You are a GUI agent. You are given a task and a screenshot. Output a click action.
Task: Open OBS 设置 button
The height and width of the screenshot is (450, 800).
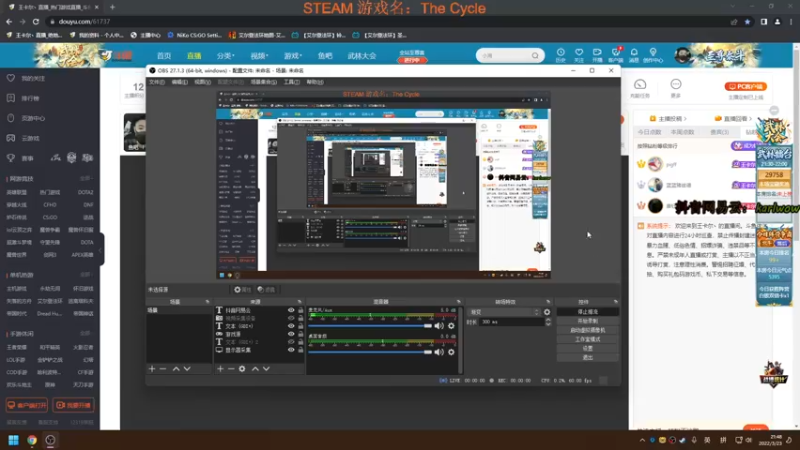coord(587,348)
